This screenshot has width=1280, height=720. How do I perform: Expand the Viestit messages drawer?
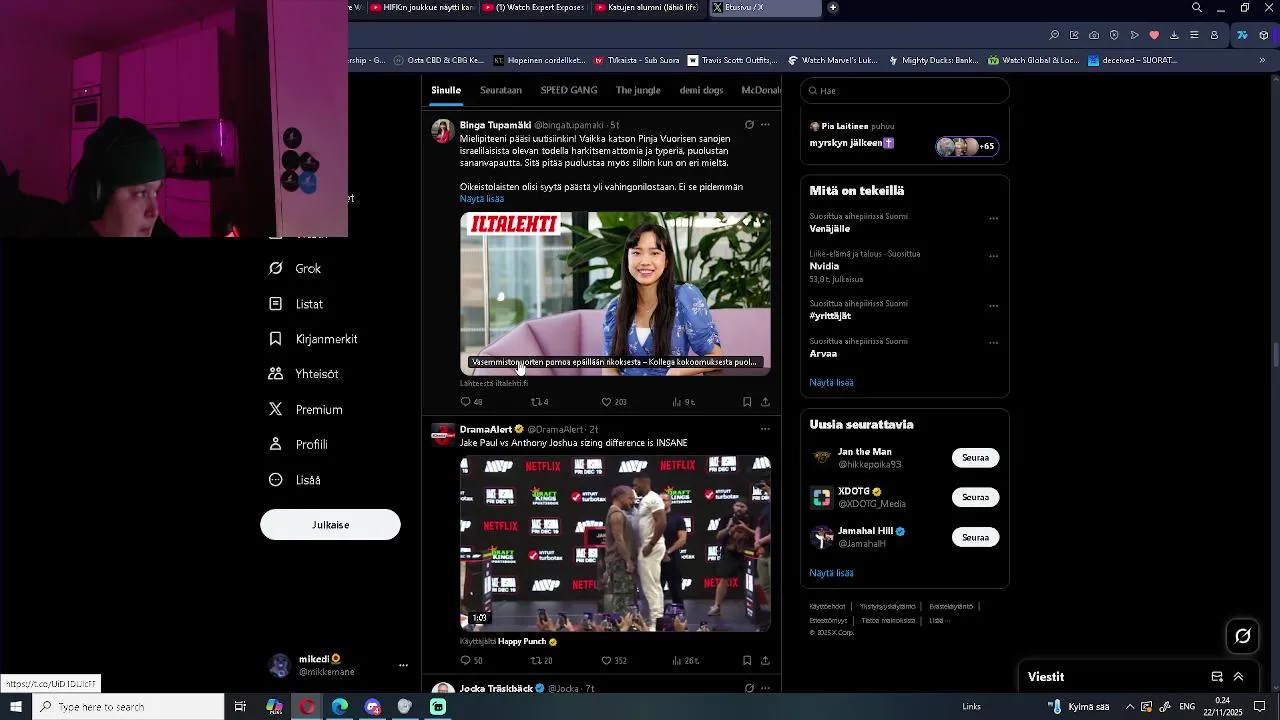[x=1238, y=677]
